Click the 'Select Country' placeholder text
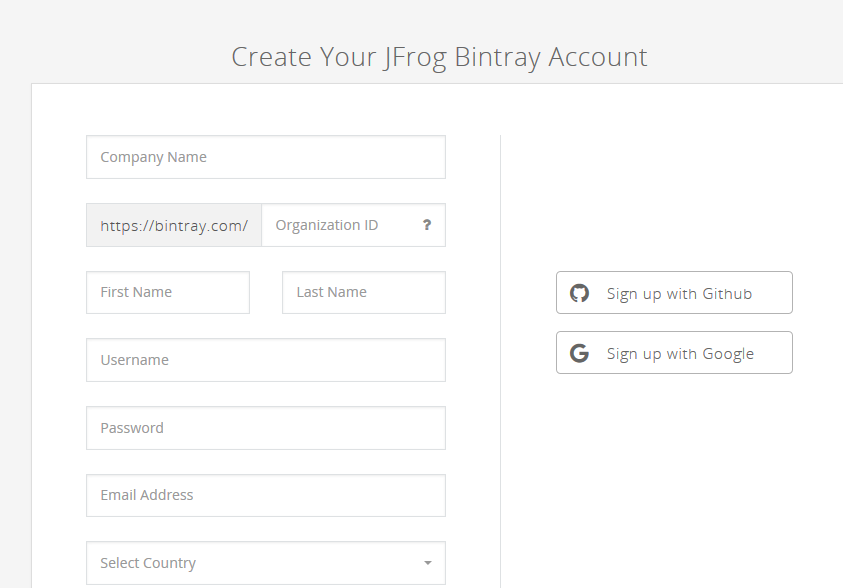This screenshot has width=843, height=588. click(x=148, y=563)
